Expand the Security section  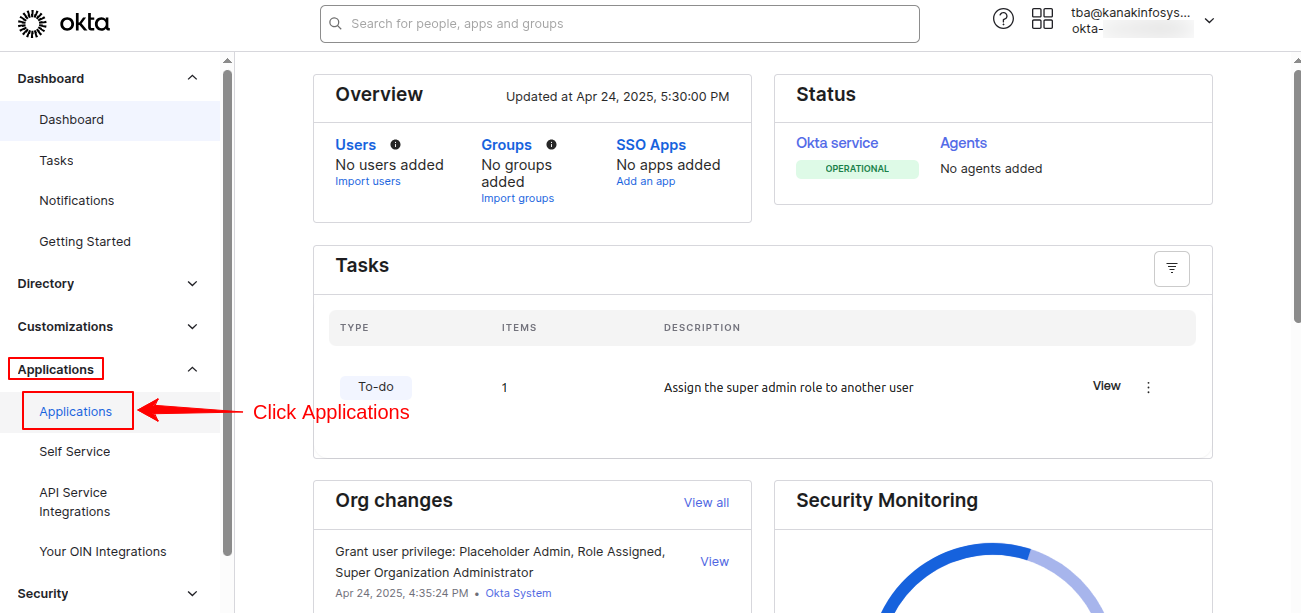[193, 594]
